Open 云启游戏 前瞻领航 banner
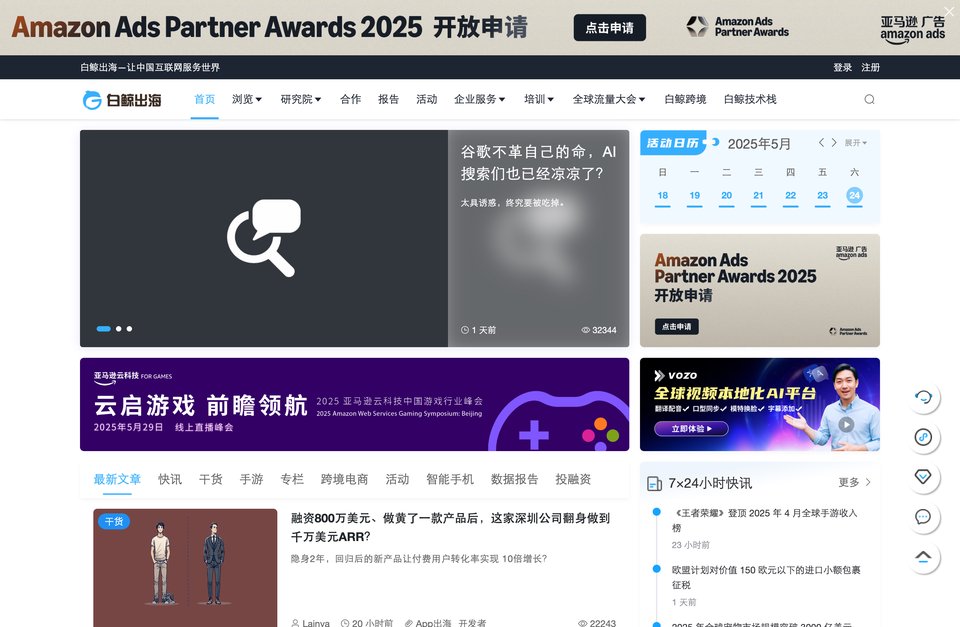Screen dimensions: 960x627 [x=354, y=405]
